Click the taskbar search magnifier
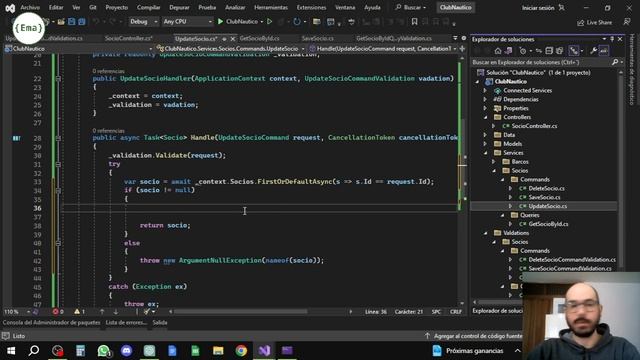Screen dimensions: 640x360 pyautogui.click(x=34, y=351)
